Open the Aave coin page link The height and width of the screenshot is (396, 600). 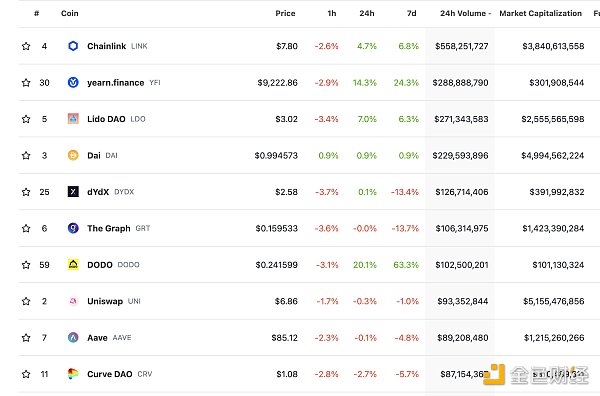click(97, 338)
